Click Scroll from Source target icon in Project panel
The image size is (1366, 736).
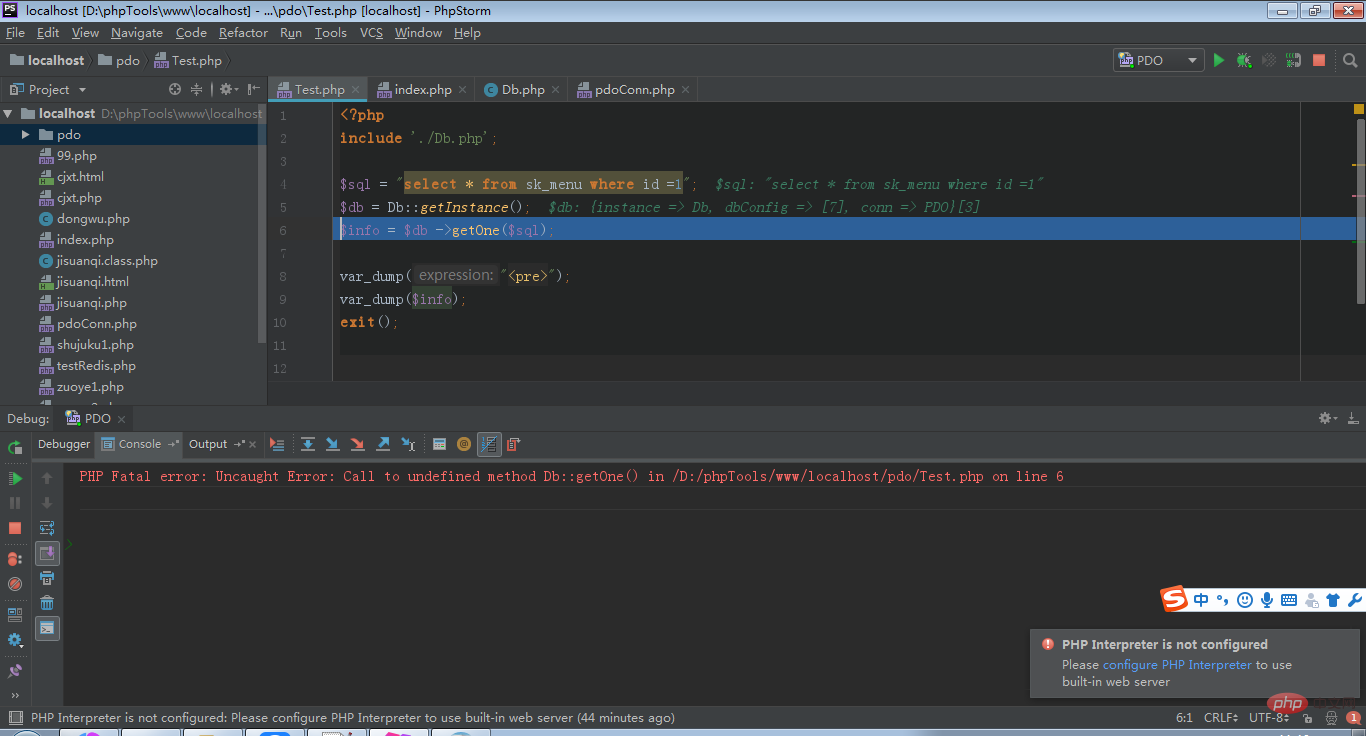pyautogui.click(x=173, y=89)
